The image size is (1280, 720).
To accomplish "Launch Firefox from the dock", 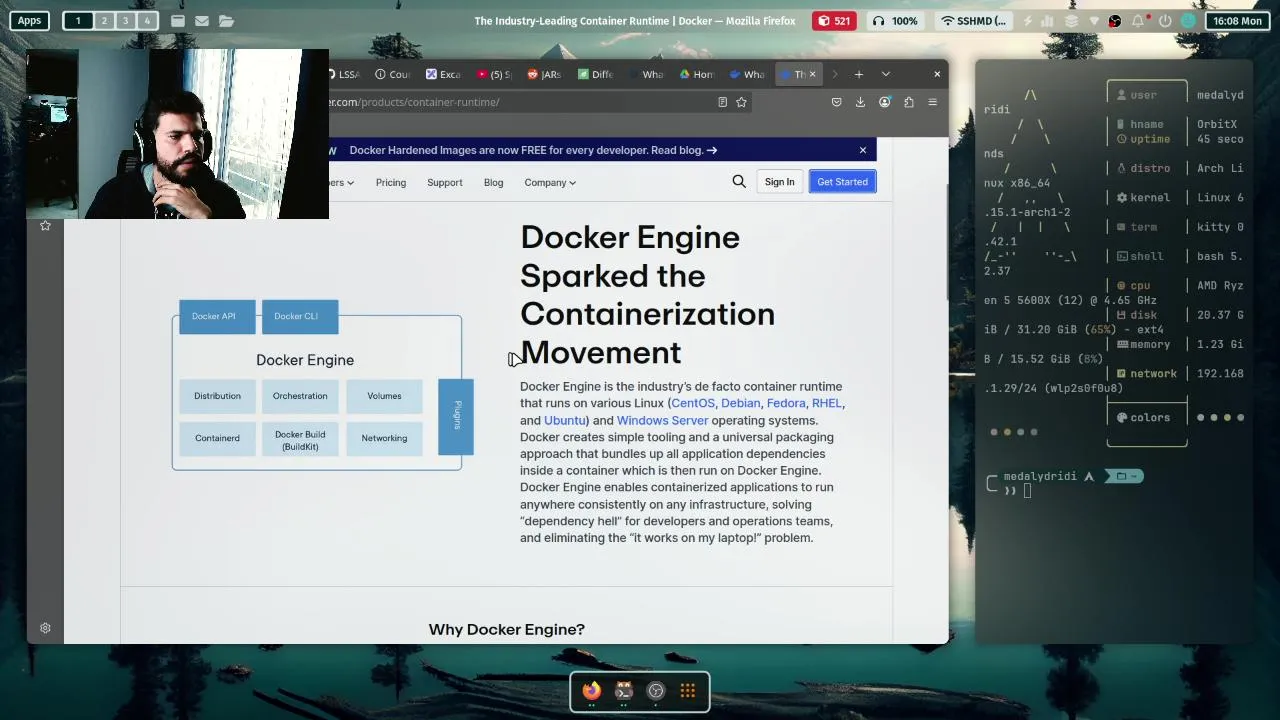I will click(x=592, y=691).
